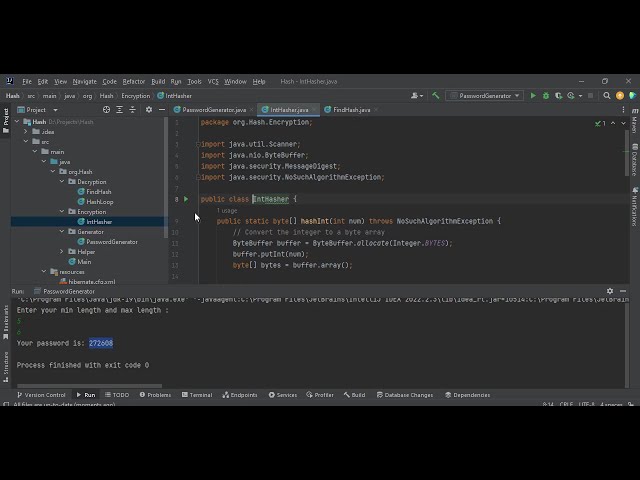Viewport: 640px width, 480px height.
Task: Collapse the Hash root project node
Action: (x=17, y=122)
